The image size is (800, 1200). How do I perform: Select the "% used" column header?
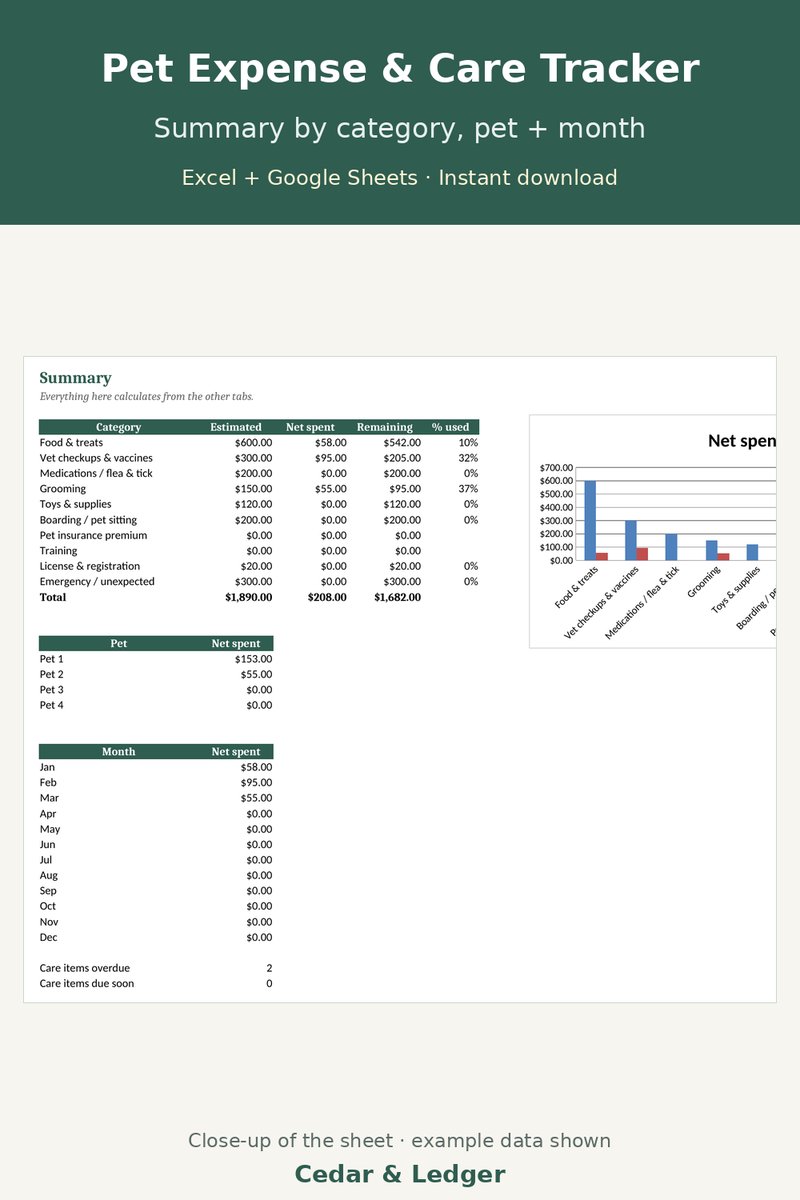click(450, 427)
